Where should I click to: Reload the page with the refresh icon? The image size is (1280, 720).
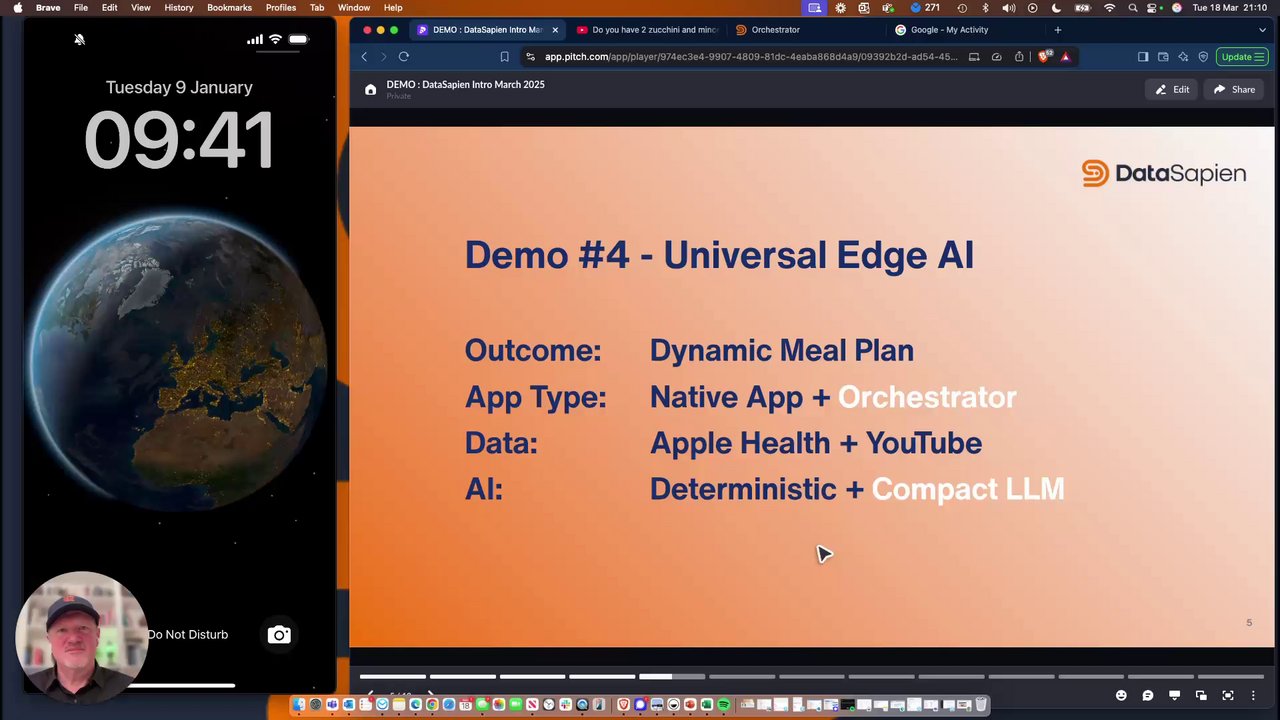pos(404,57)
